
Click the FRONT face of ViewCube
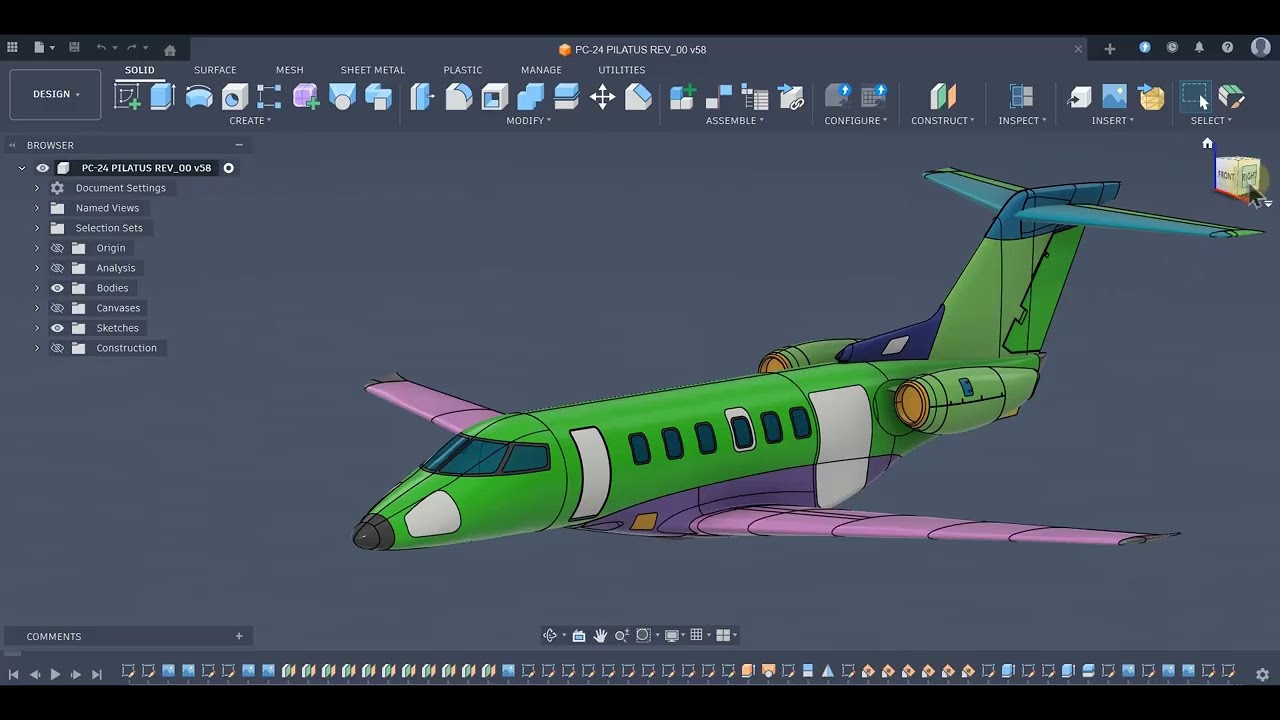[x=1227, y=176]
